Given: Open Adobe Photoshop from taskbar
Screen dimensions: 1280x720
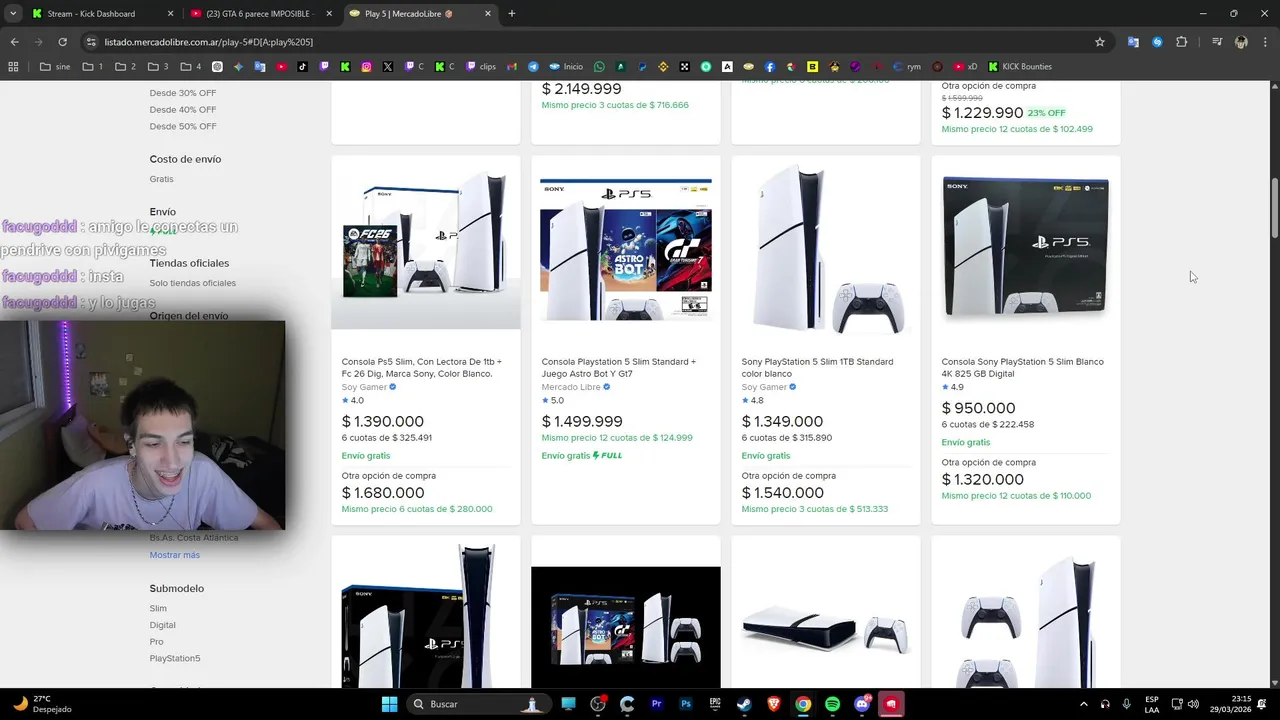Looking at the screenshot, I should 686,704.
